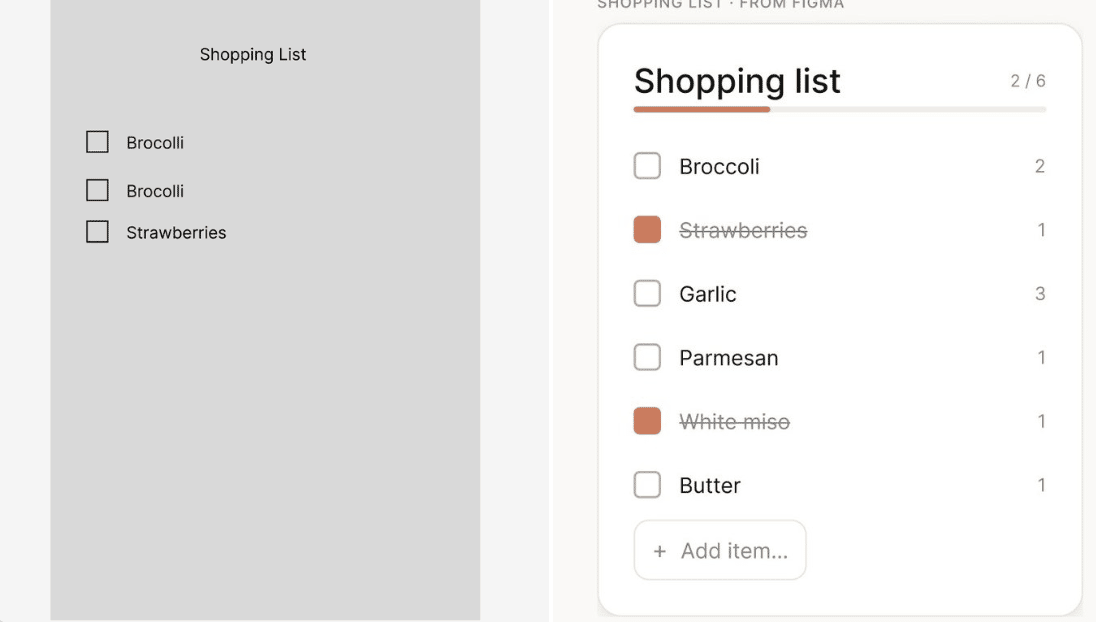Click the orange shopping list progress bar
Screen dimensions: 1096x622
(x=702, y=109)
